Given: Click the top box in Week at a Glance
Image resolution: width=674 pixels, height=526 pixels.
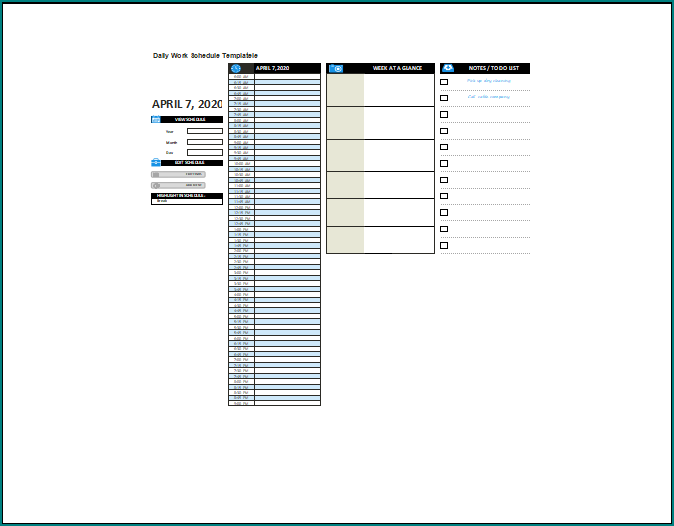Looking at the screenshot, I should (380, 90).
